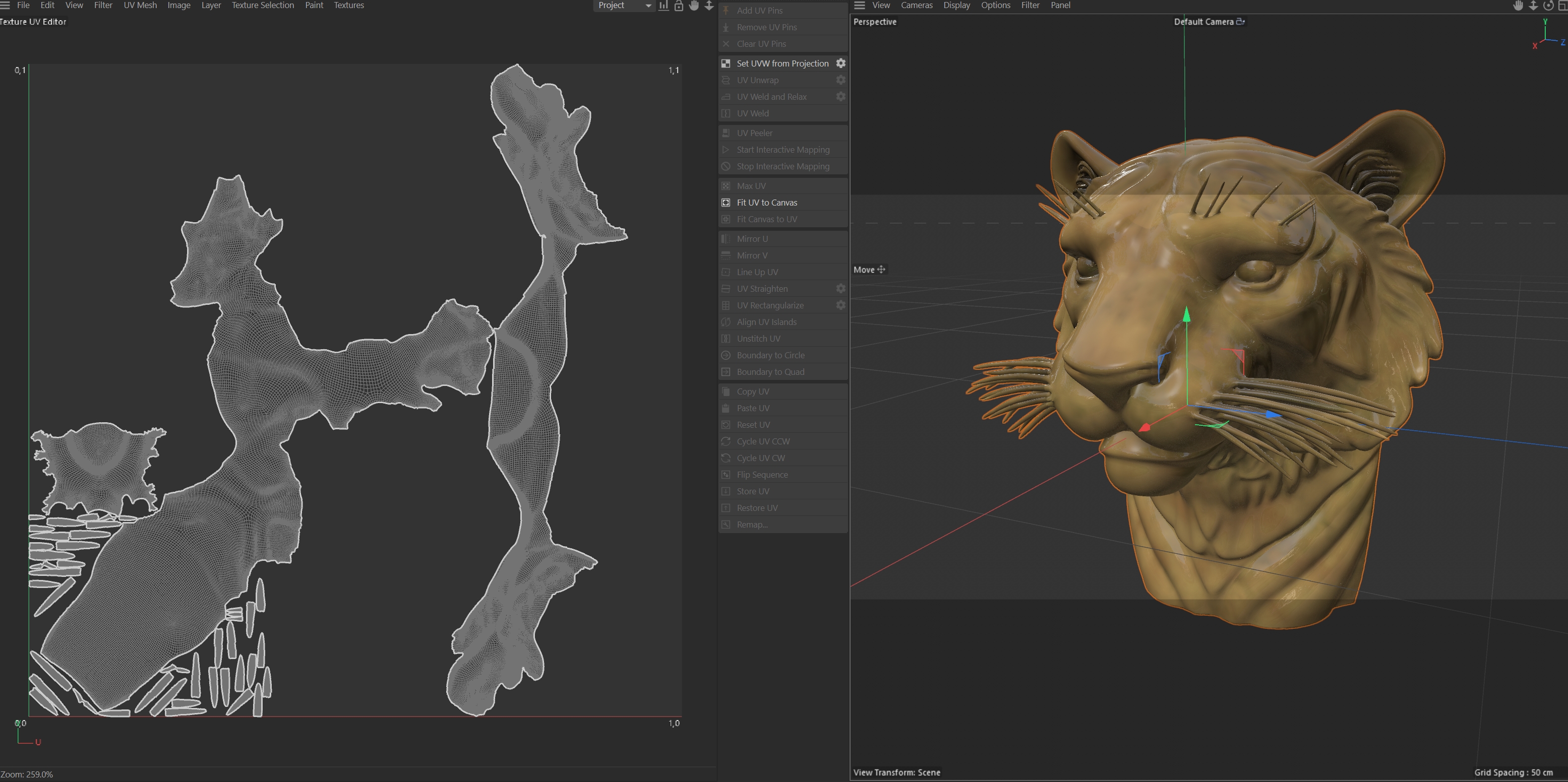Toggle the viewport panel layout icon
1568x782 pixels.
click(1563, 6)
